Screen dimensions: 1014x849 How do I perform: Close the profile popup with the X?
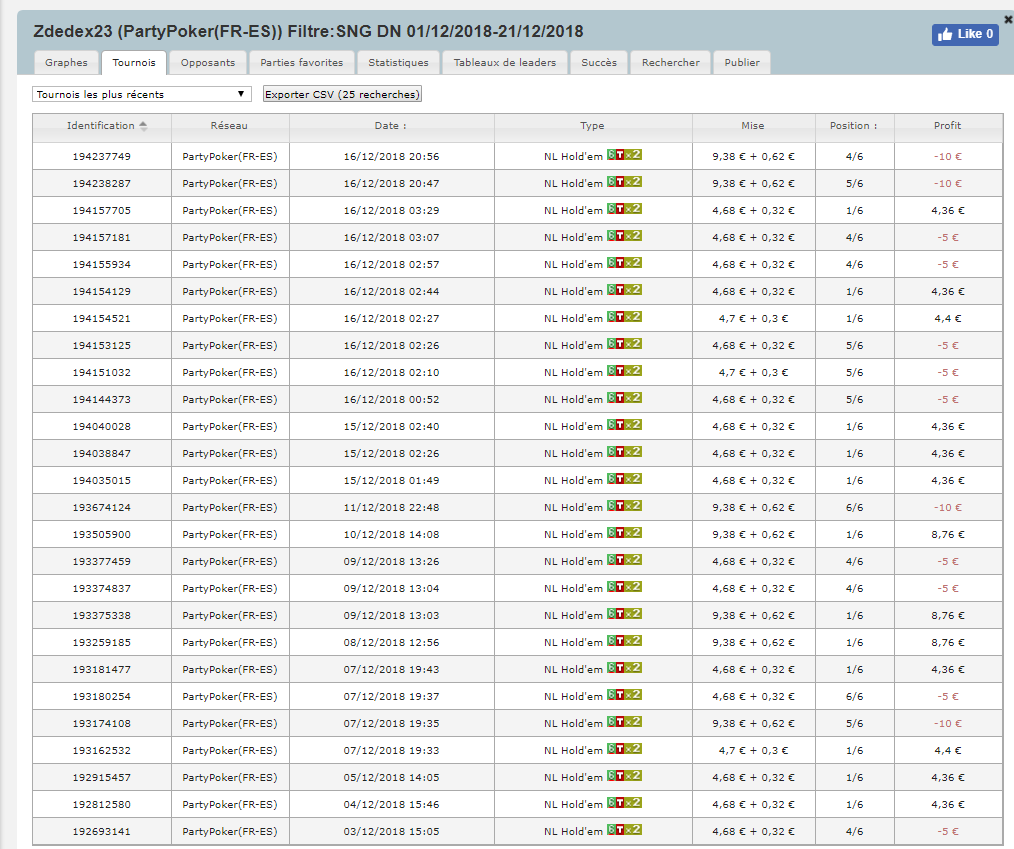point(1008,20)
